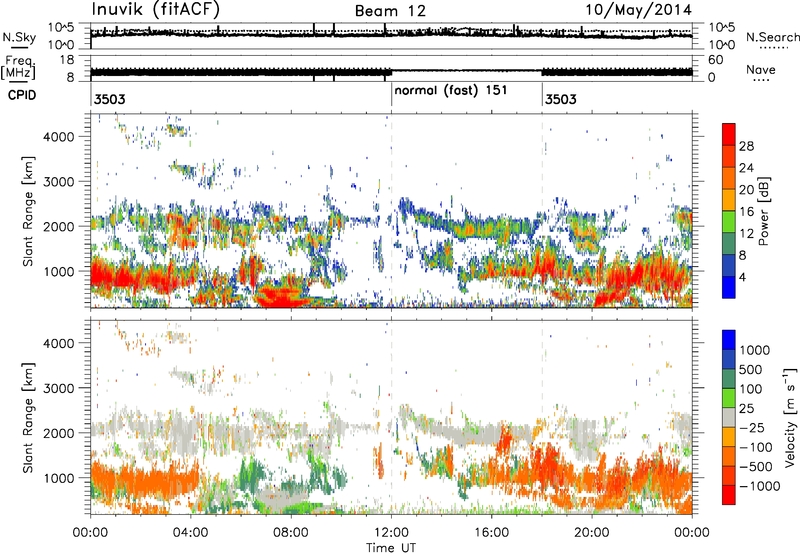
Task: Click the 'CPID' row label
Action: (x=22, y=95)
